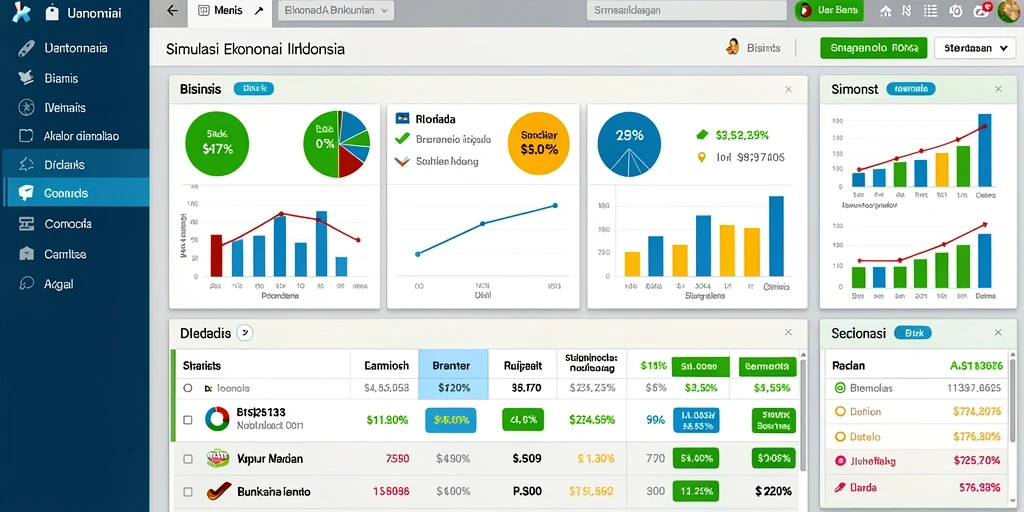Switch to the Menis tab
The image size is (1024, 512).
click(x=230, y=11)
